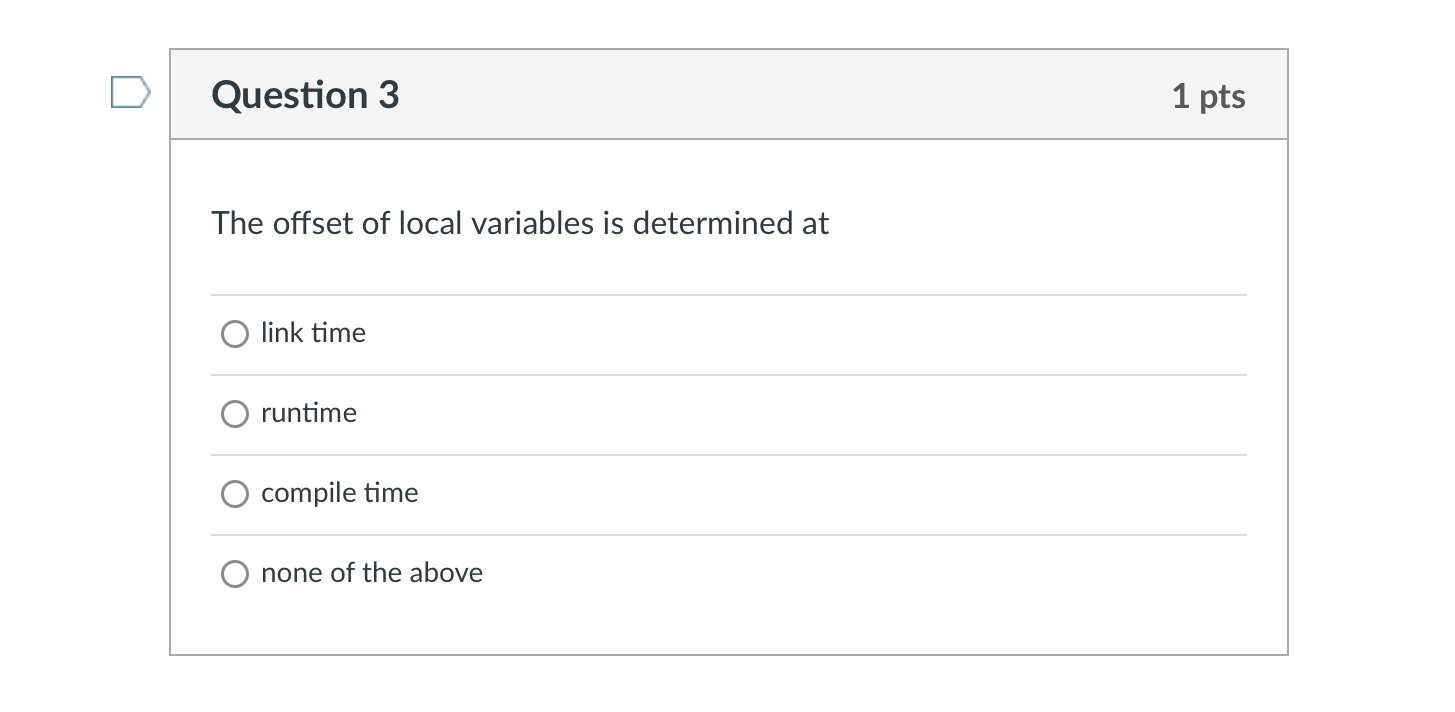Click the Question 3 header
The image size is (1455, 712).
tap(304, 95)
